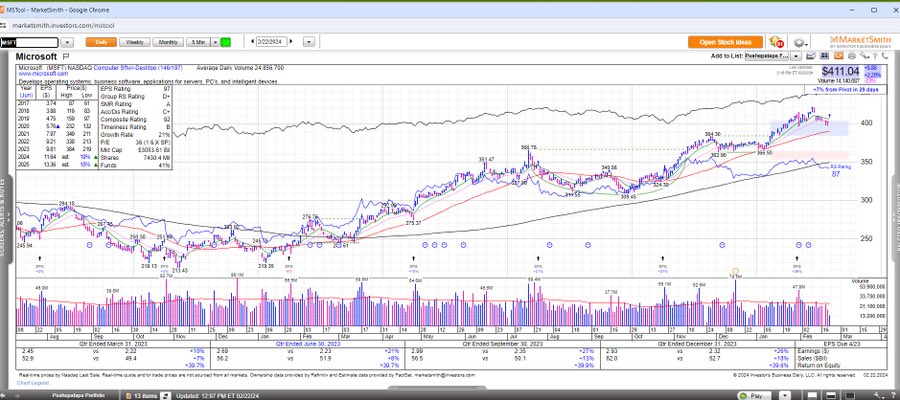Click the Return on Equity label

tap(817, 365)
